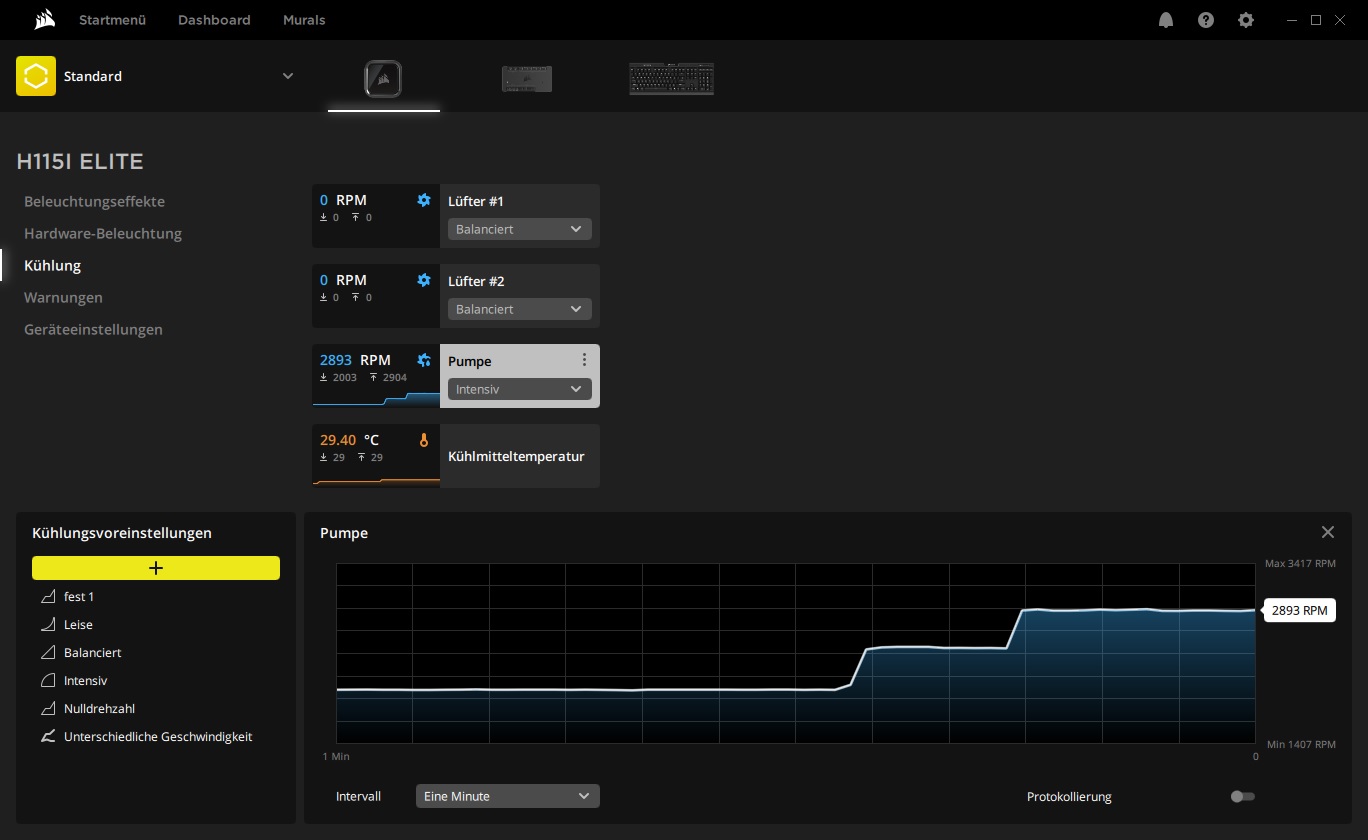Click the curve icon next to Nulldrehzahl
1368x840 pixels.
[x=48, y=709]
